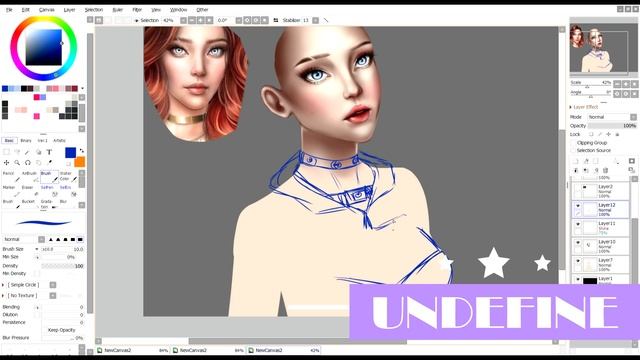Adjust the layer Opacity slider
Screen dimensions: 640x360
(x=612, y=126)
